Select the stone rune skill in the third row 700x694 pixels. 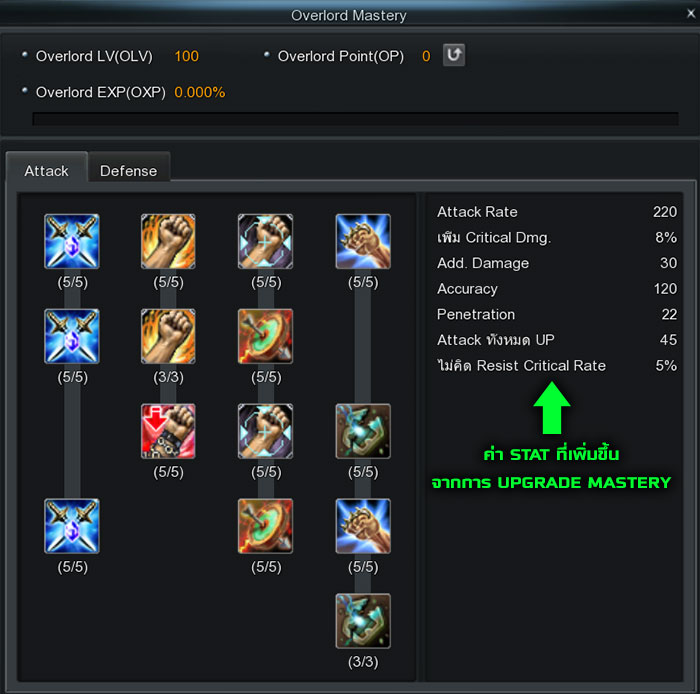coord(363,431)
